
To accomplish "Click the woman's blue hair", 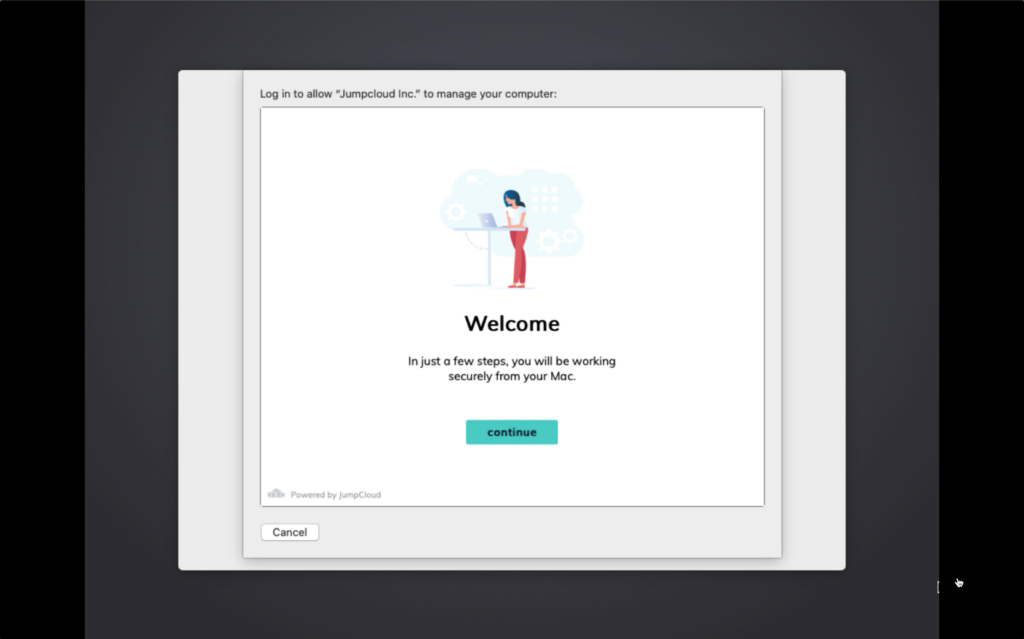I will click(x=512, y=198).
